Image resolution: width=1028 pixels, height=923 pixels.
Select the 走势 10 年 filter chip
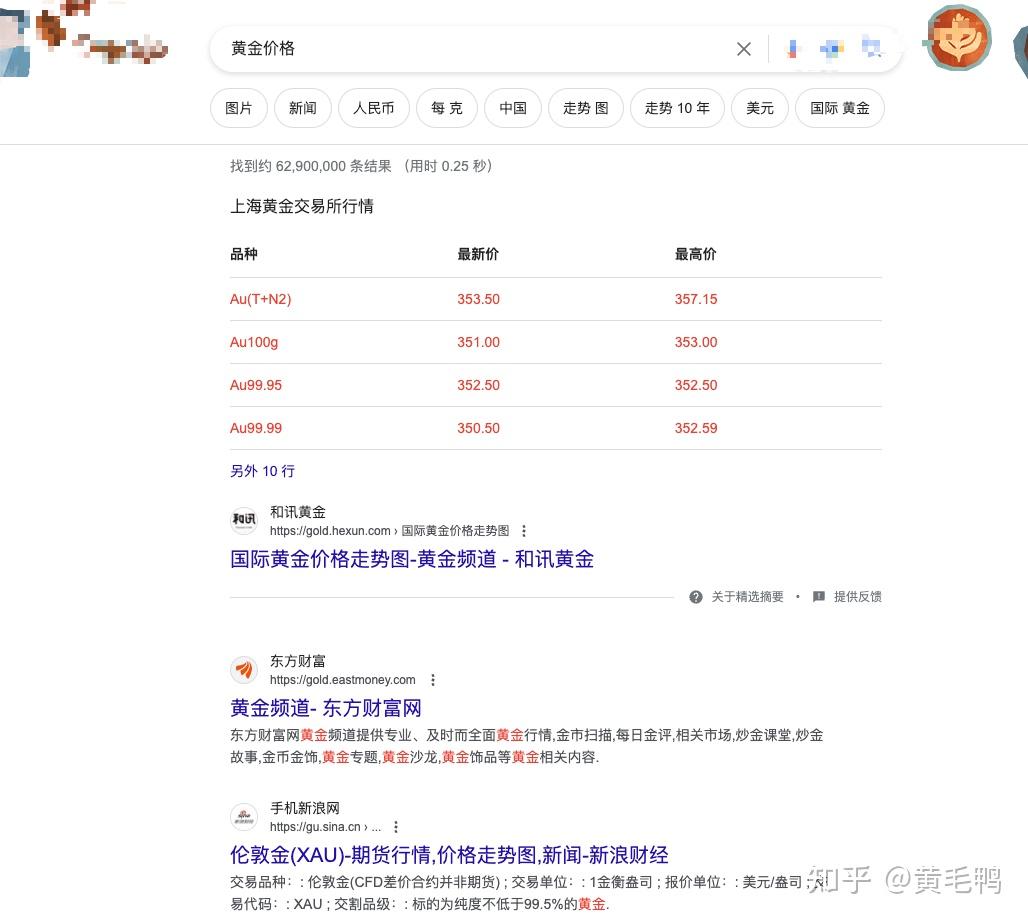(x=677, y=108)
